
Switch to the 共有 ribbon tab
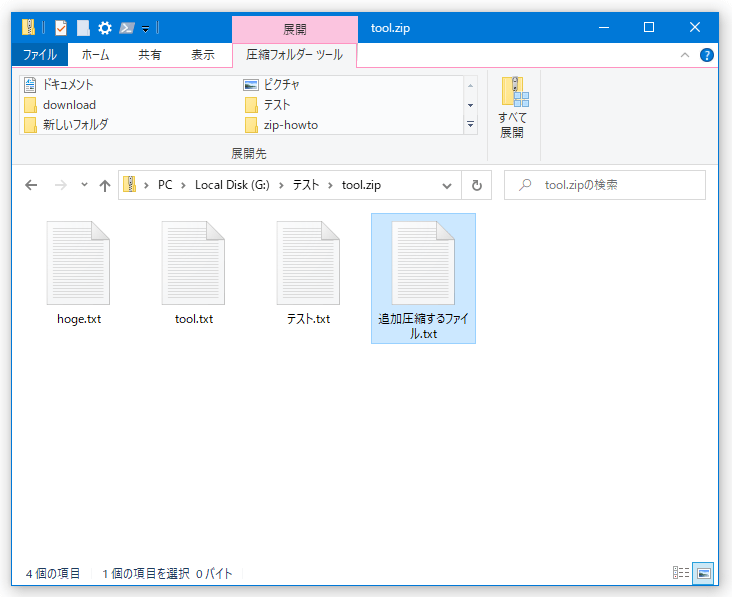[x=149, y=55]
